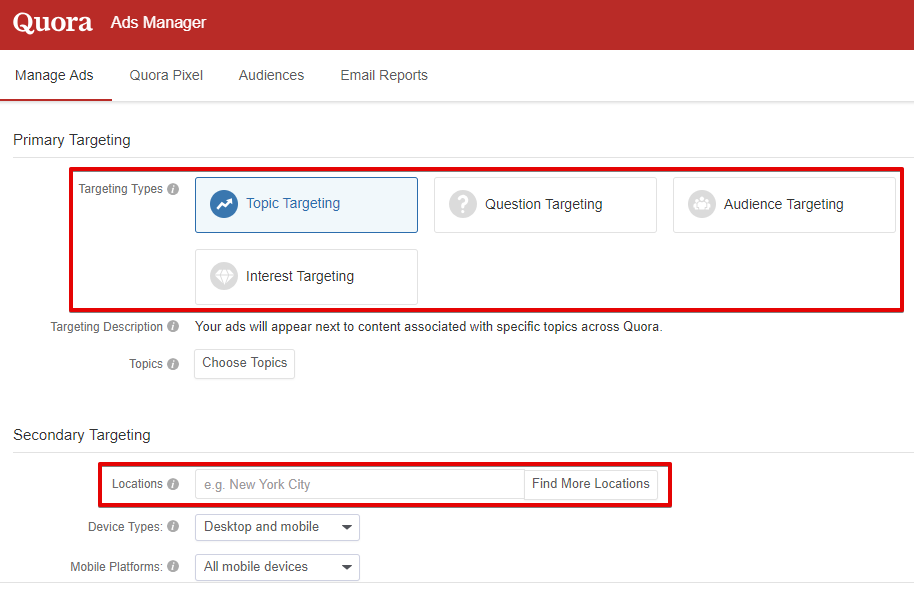Click the Quora logo
The width and height of the screenshot is (914, 602).
[52, 23]
